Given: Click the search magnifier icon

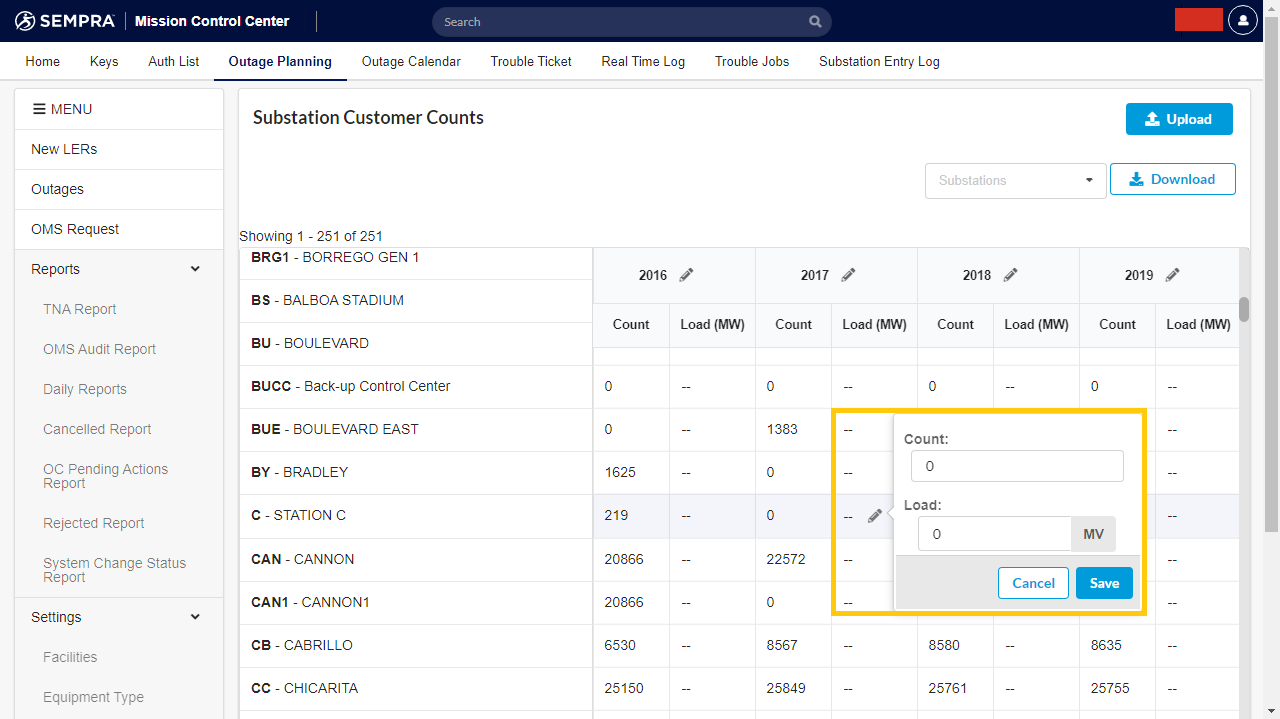Looking at the screenshot, I should point(816,22).
